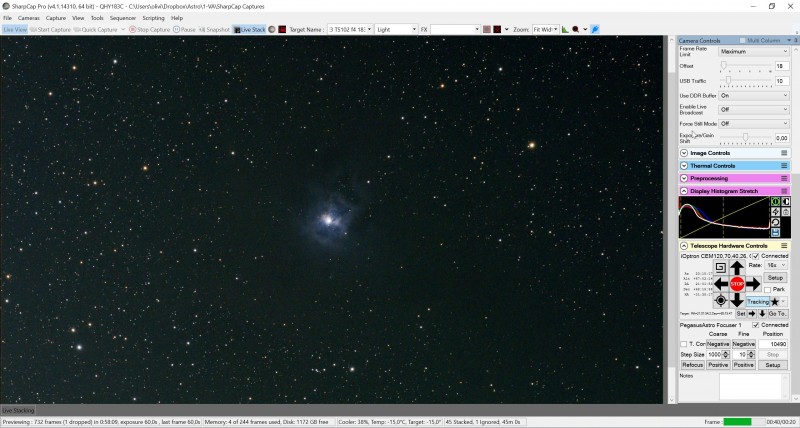The image size is (800, 428).
Task: Click the mount Go To button
Action: (x=778, y=314)
